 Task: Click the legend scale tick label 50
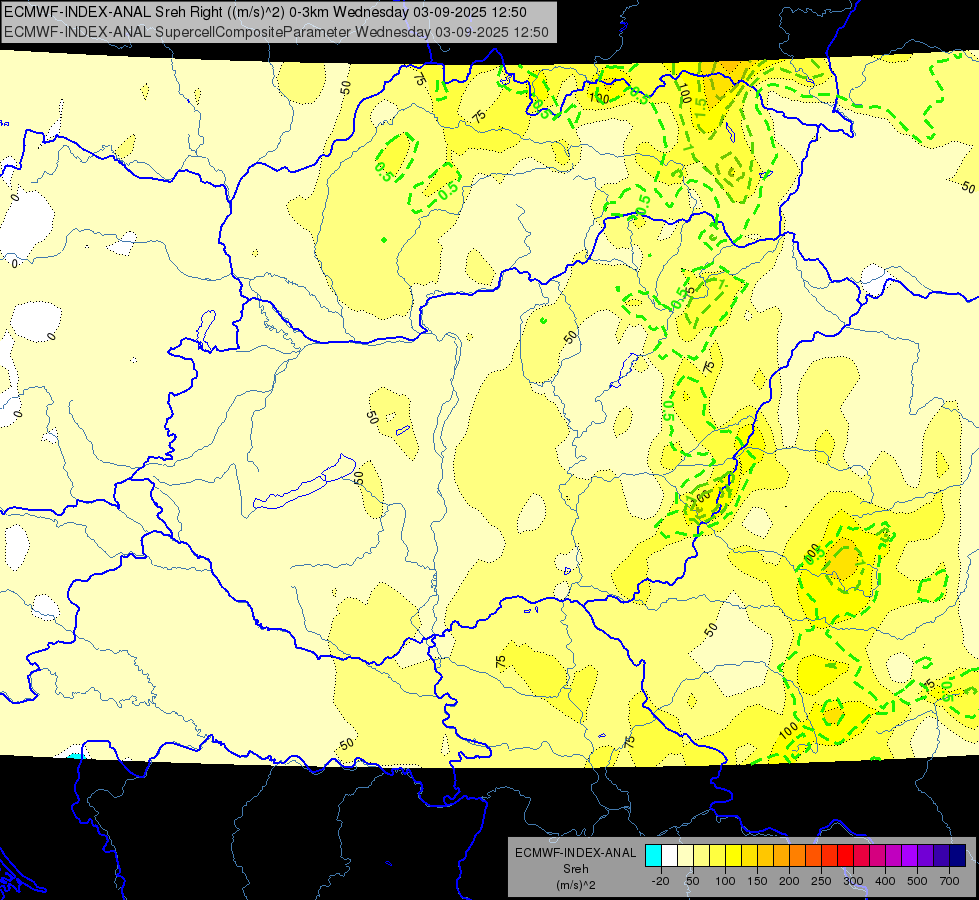[692, 881]
